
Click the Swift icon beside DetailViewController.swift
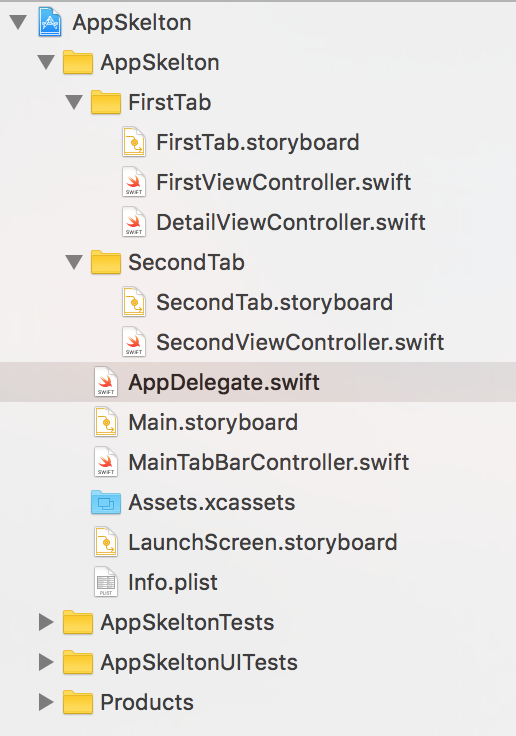(134, 222)
